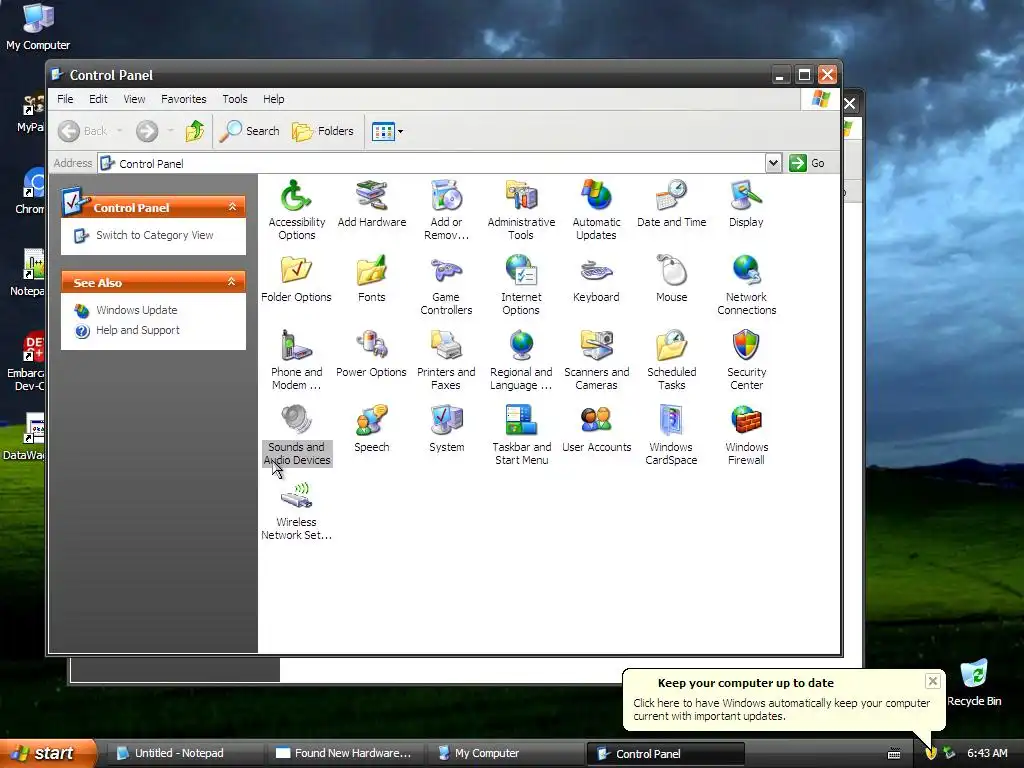Open Help and Support link
1024x768 pixels.
click(x=138, y=330)
